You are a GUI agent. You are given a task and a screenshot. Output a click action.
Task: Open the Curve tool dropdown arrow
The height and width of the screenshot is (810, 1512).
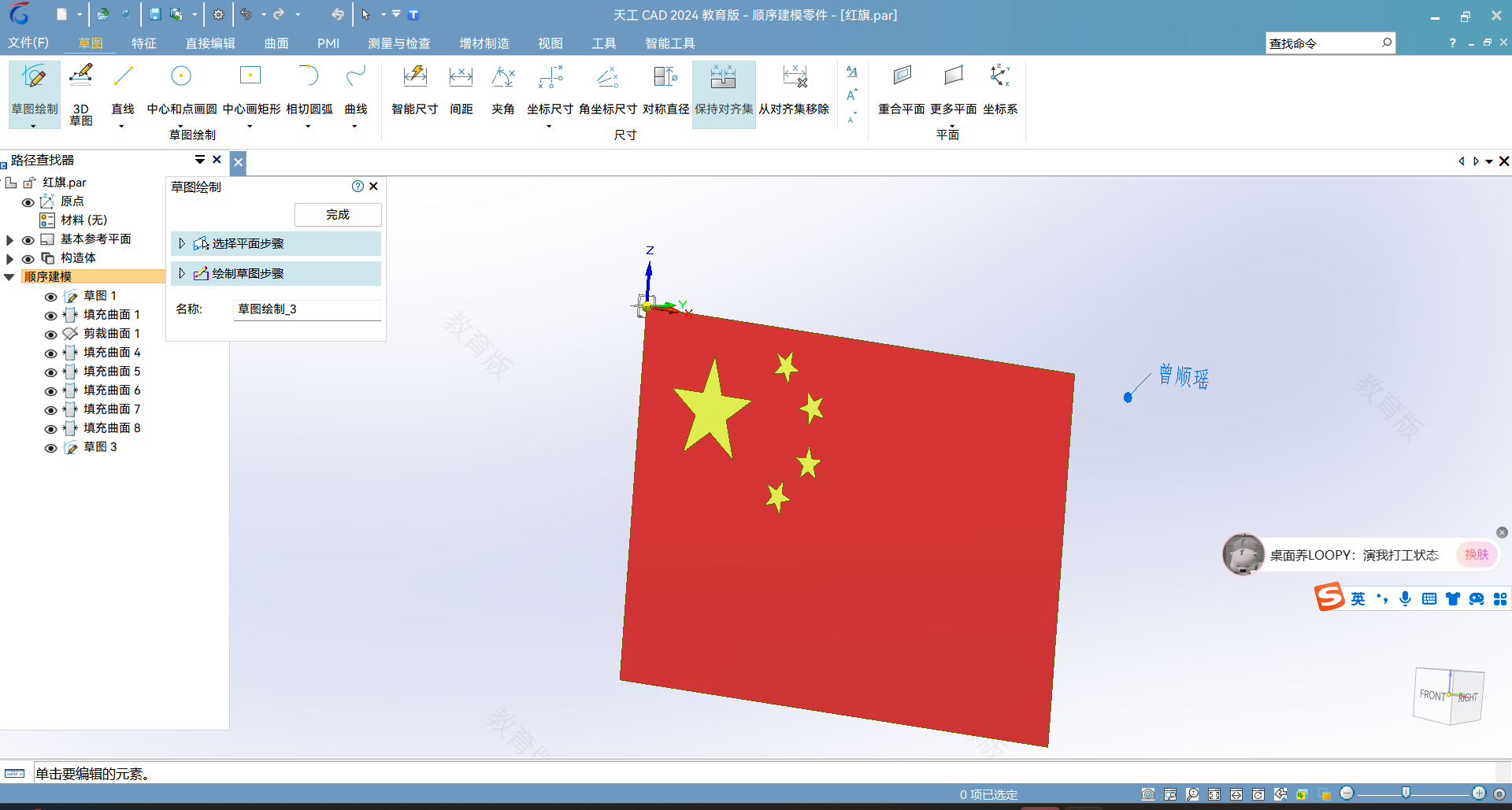click(354, 126)
